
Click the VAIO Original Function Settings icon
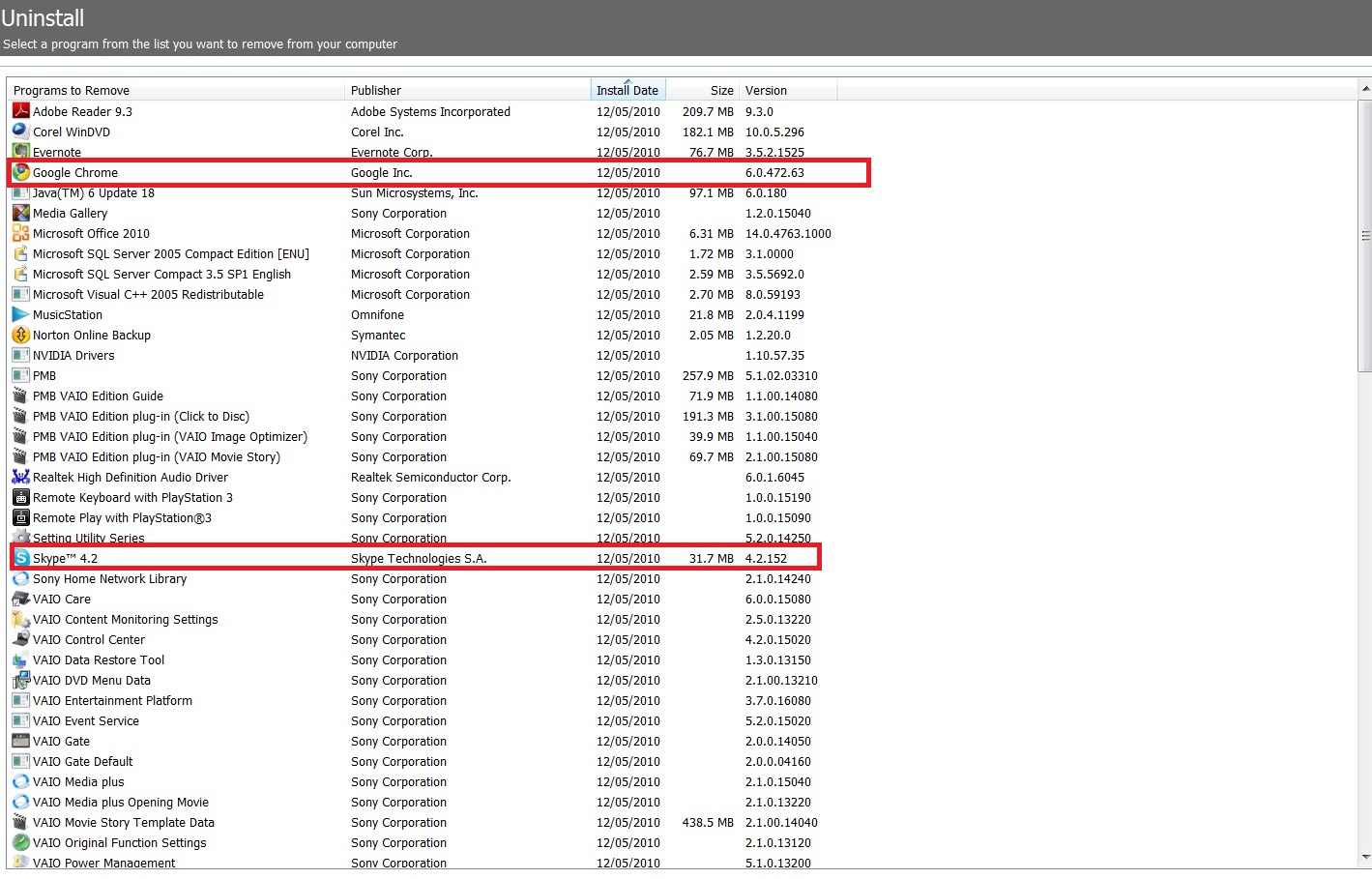click(x=20, y=842)
